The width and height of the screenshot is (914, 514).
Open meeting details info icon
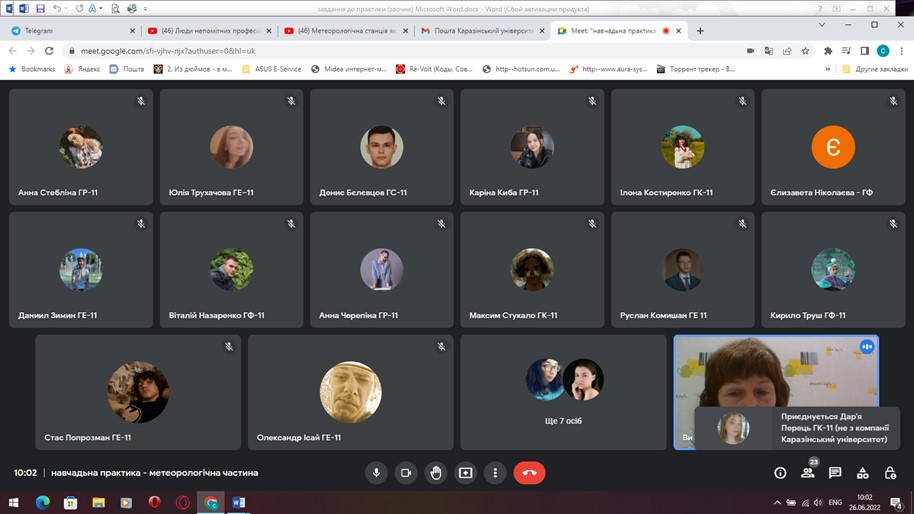point(780,473)
